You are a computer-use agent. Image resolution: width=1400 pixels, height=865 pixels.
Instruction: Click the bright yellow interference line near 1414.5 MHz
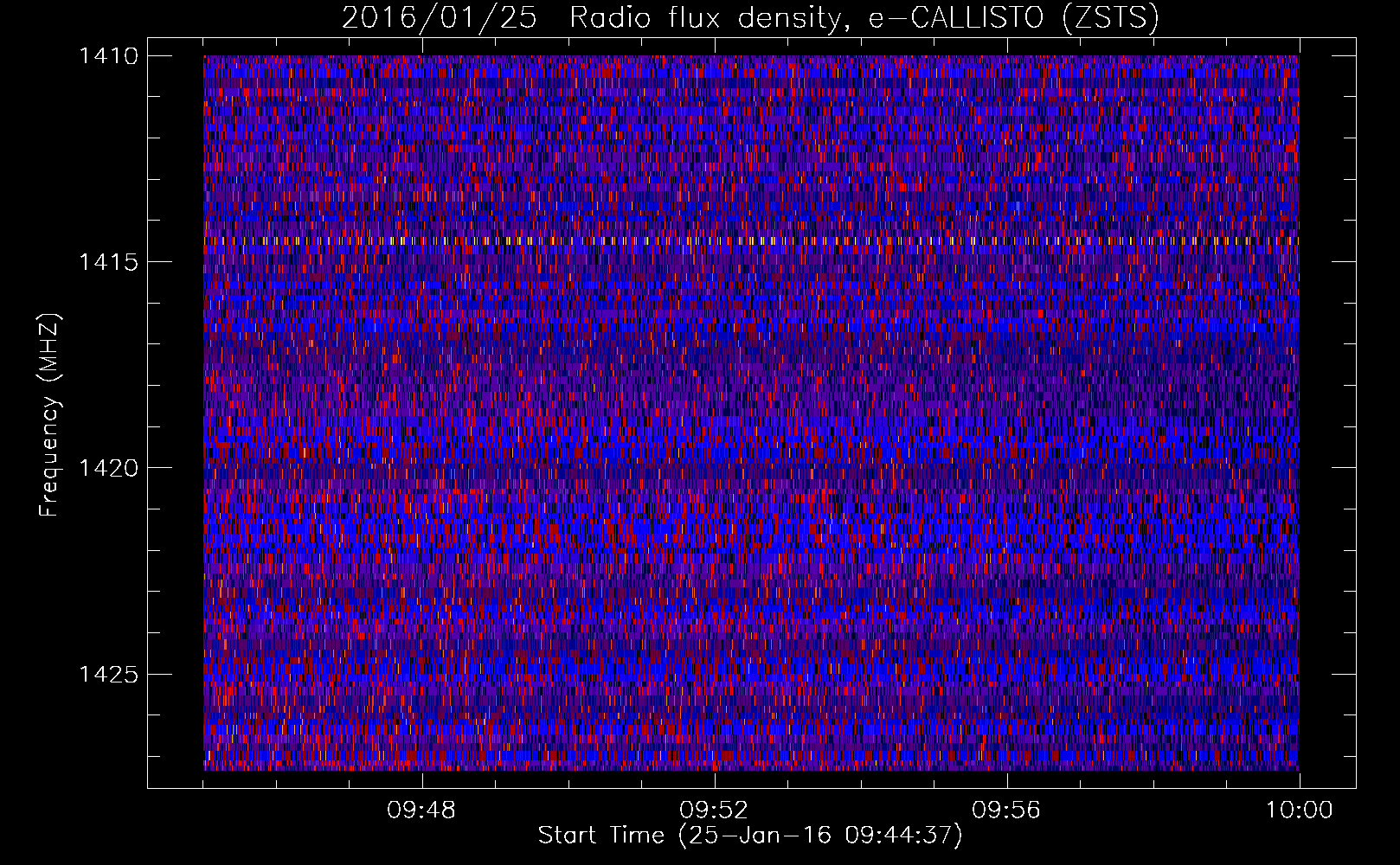point(751,240)
